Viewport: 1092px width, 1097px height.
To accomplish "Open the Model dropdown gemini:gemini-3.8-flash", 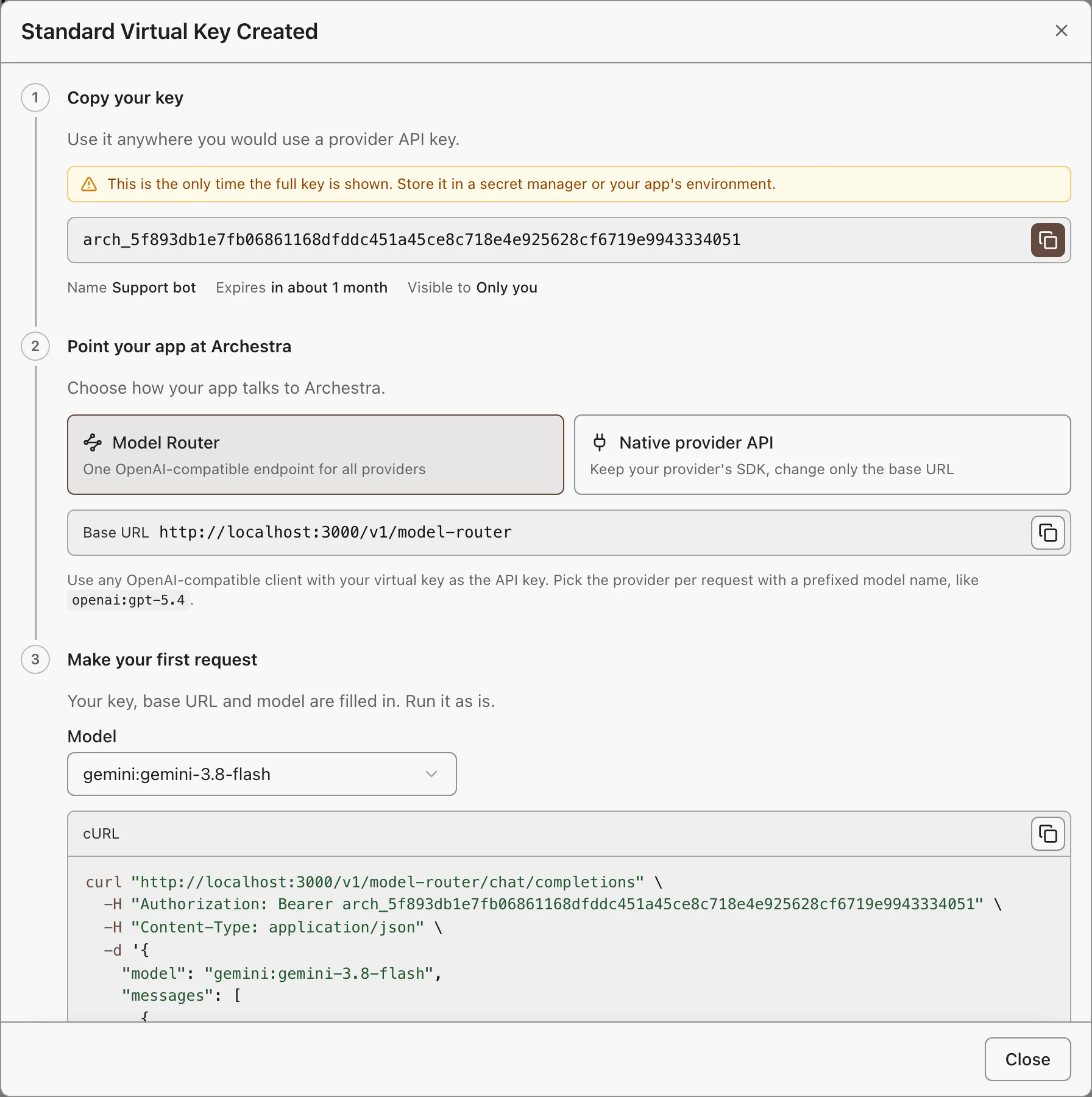I will [x=262, y=774].
